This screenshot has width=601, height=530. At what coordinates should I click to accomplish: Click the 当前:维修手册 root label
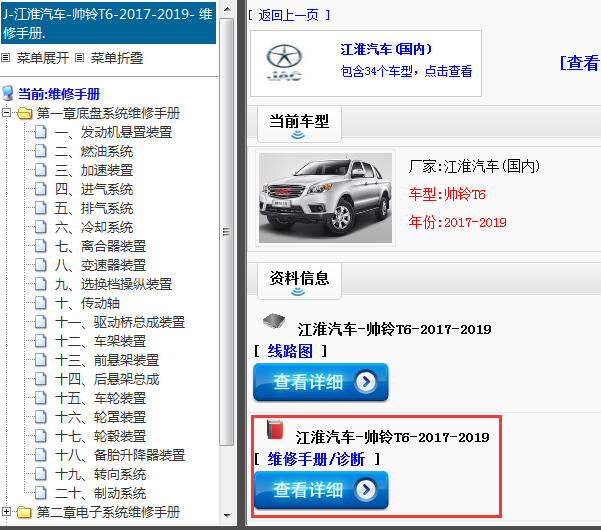pyautogui.click(x=59, y=94)
